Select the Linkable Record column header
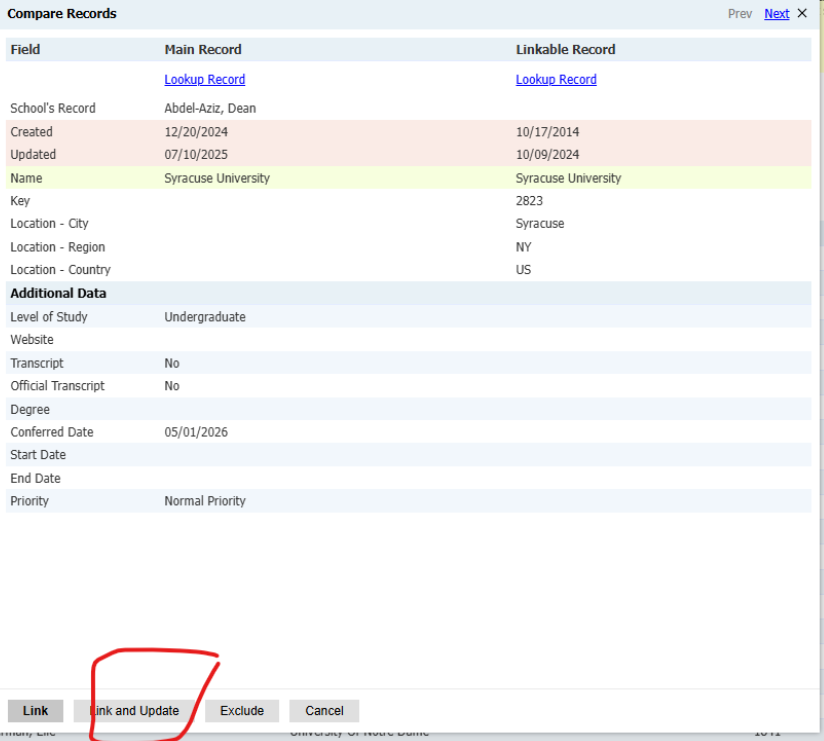The image size is (824, 741). point(565,49)
